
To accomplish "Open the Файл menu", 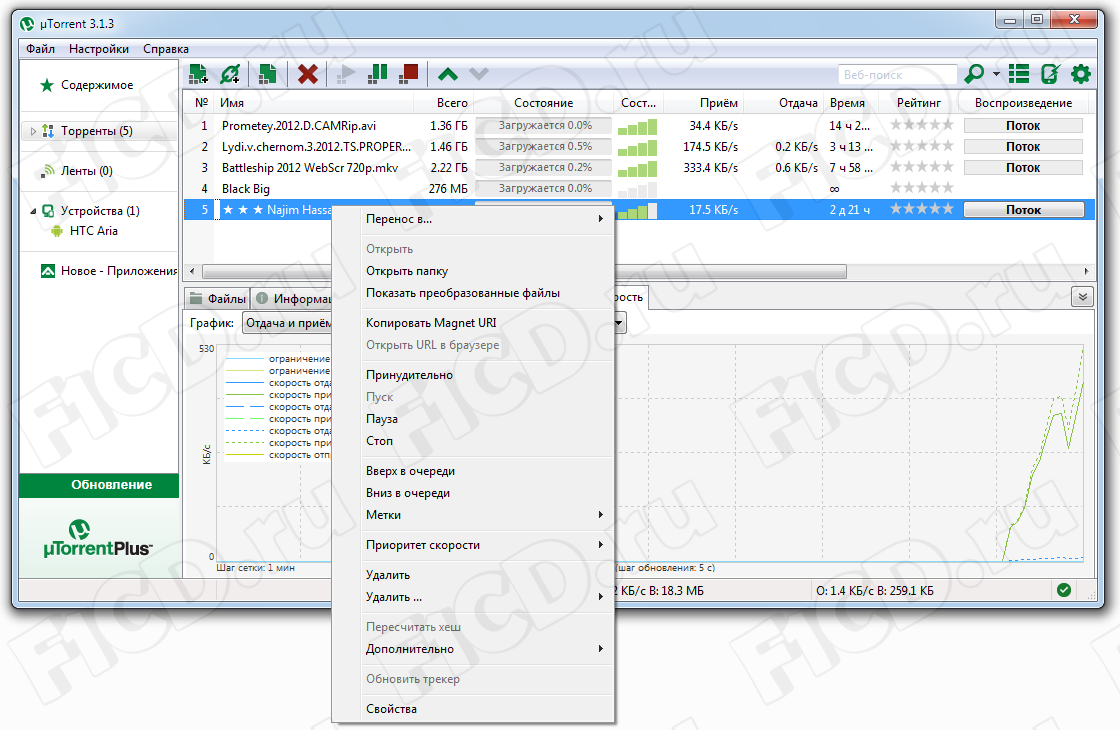I will [41, 49].
